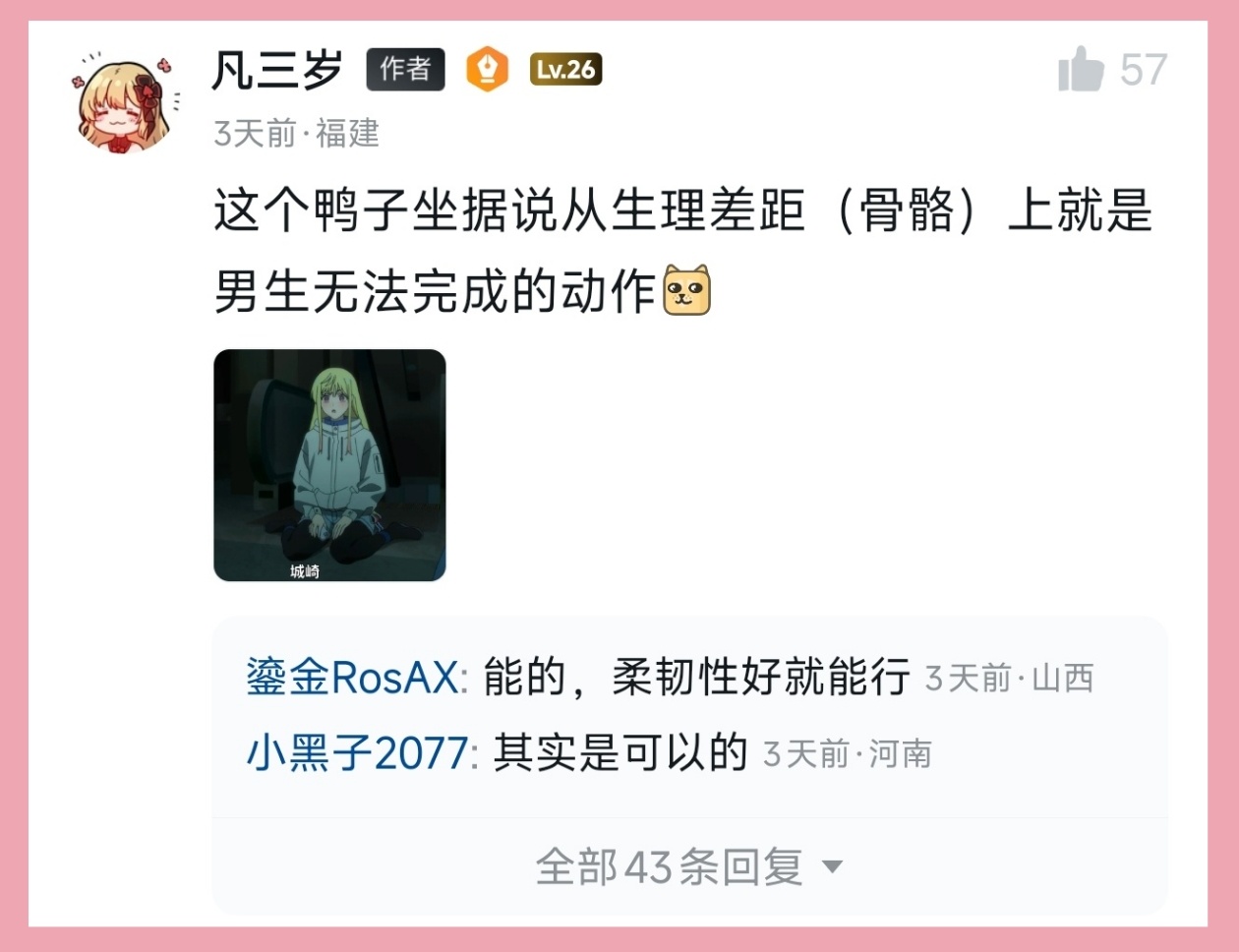The image size is (1239, 952).
Task: Open the anime girl image thumbnail
Action: (x=329, y=465)
